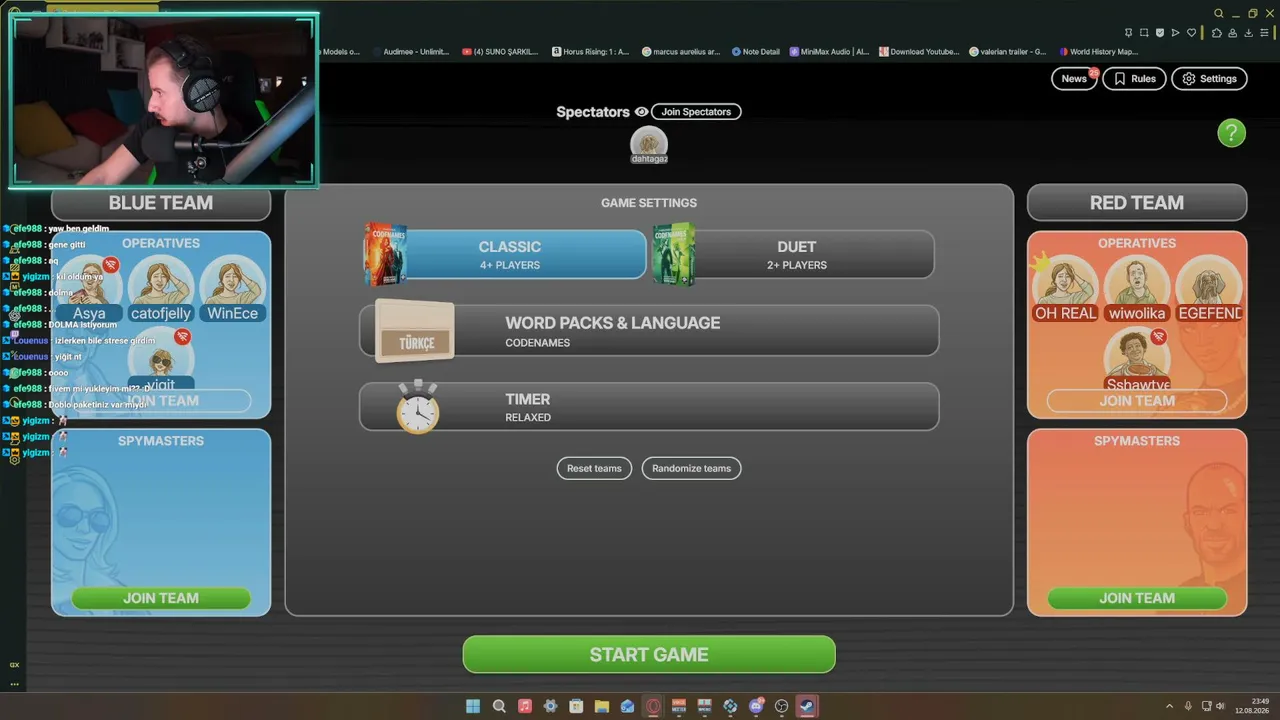
Task: Open the Note Detail bookmark
Action: point(755,52)
